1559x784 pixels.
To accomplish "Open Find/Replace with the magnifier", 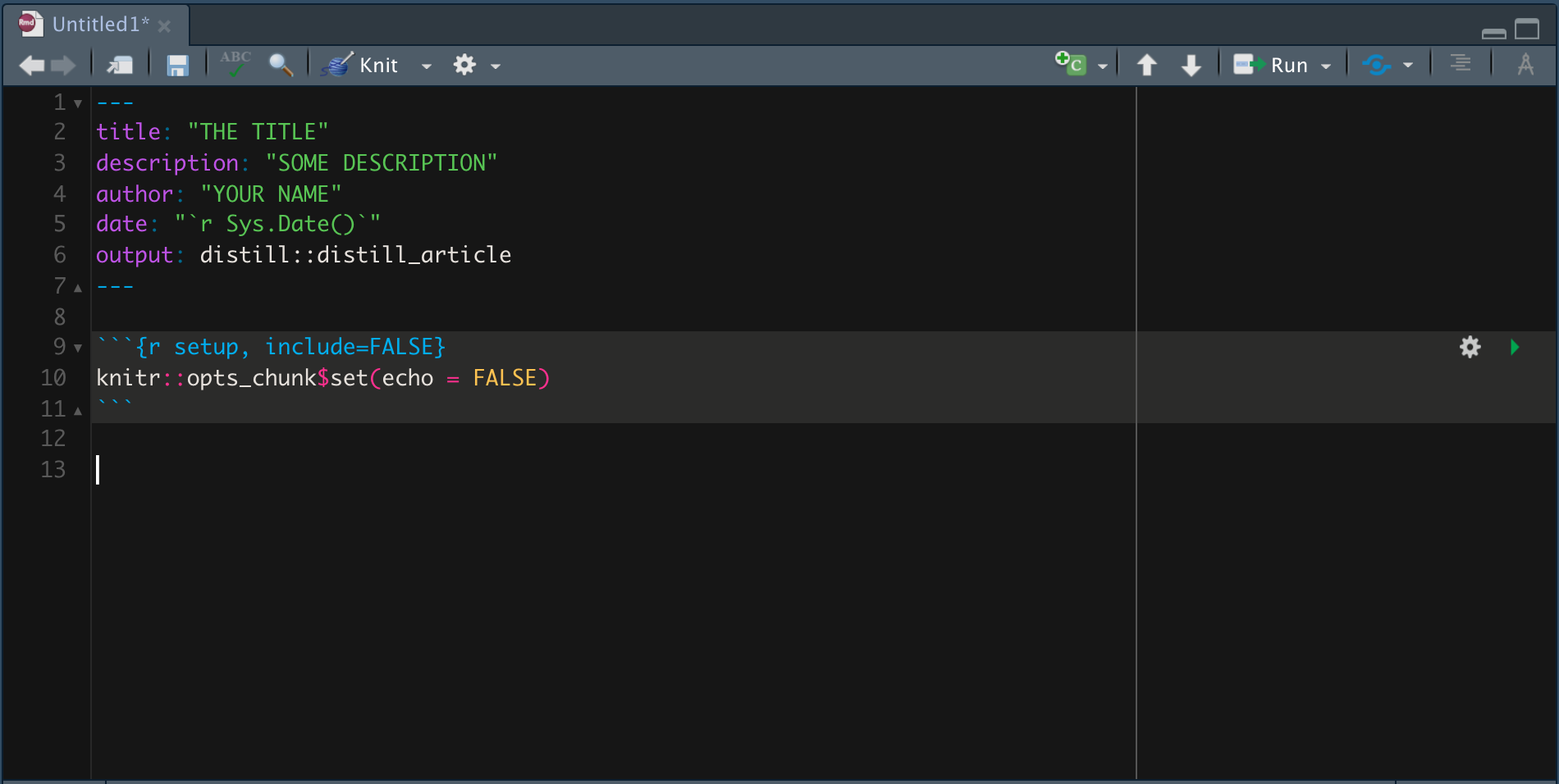I will coord(281,65).
